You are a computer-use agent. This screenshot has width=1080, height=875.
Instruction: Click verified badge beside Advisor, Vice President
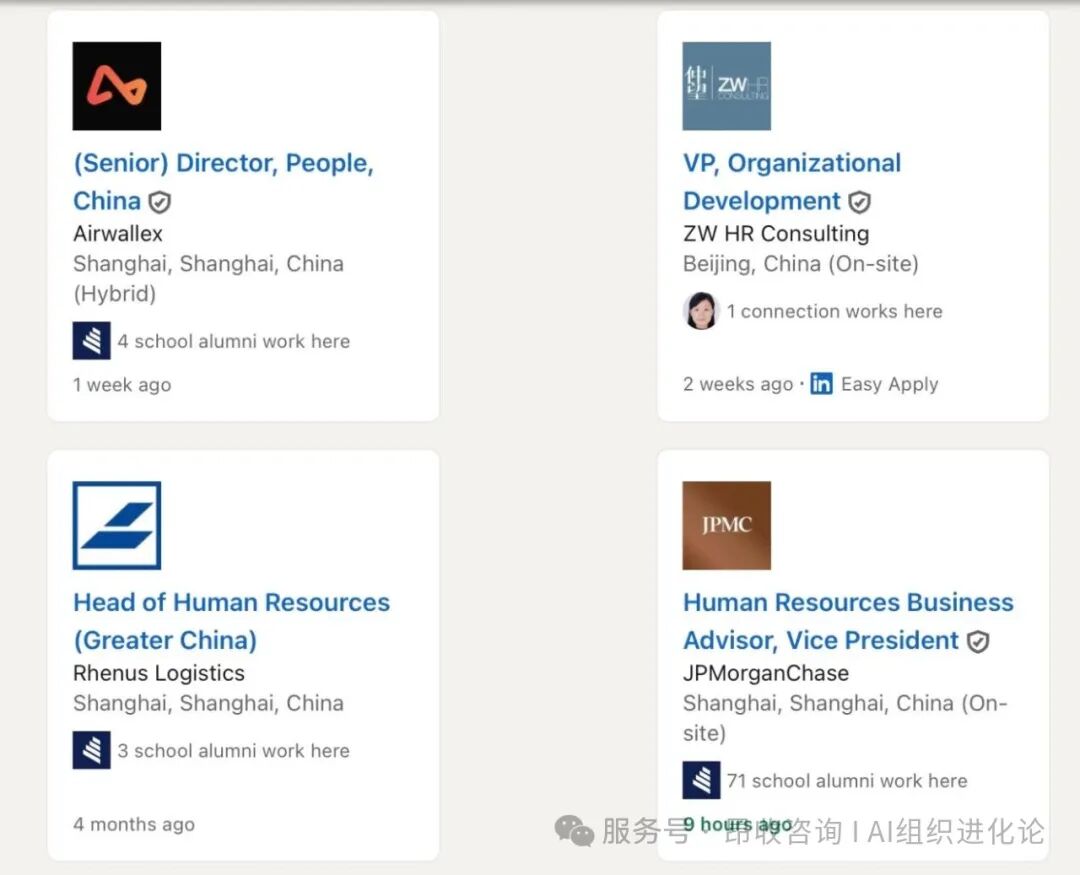pos(978,641)
